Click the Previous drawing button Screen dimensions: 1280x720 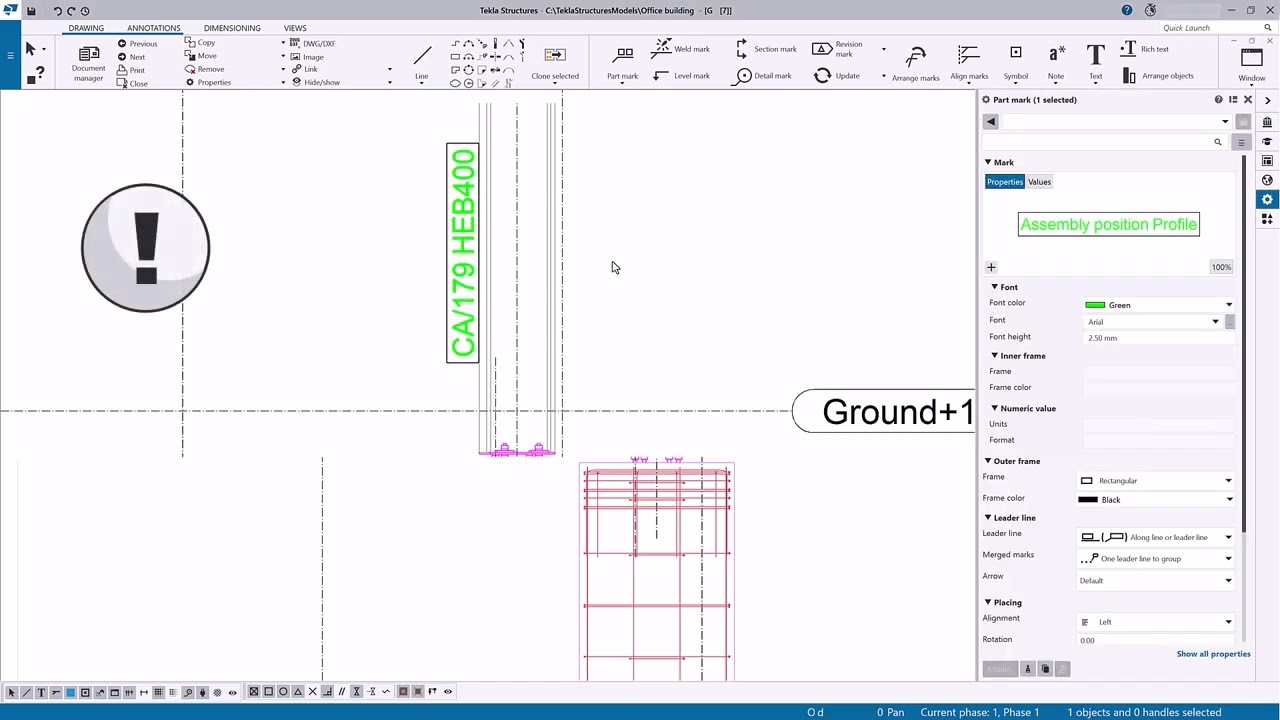(x=137, y=44)
